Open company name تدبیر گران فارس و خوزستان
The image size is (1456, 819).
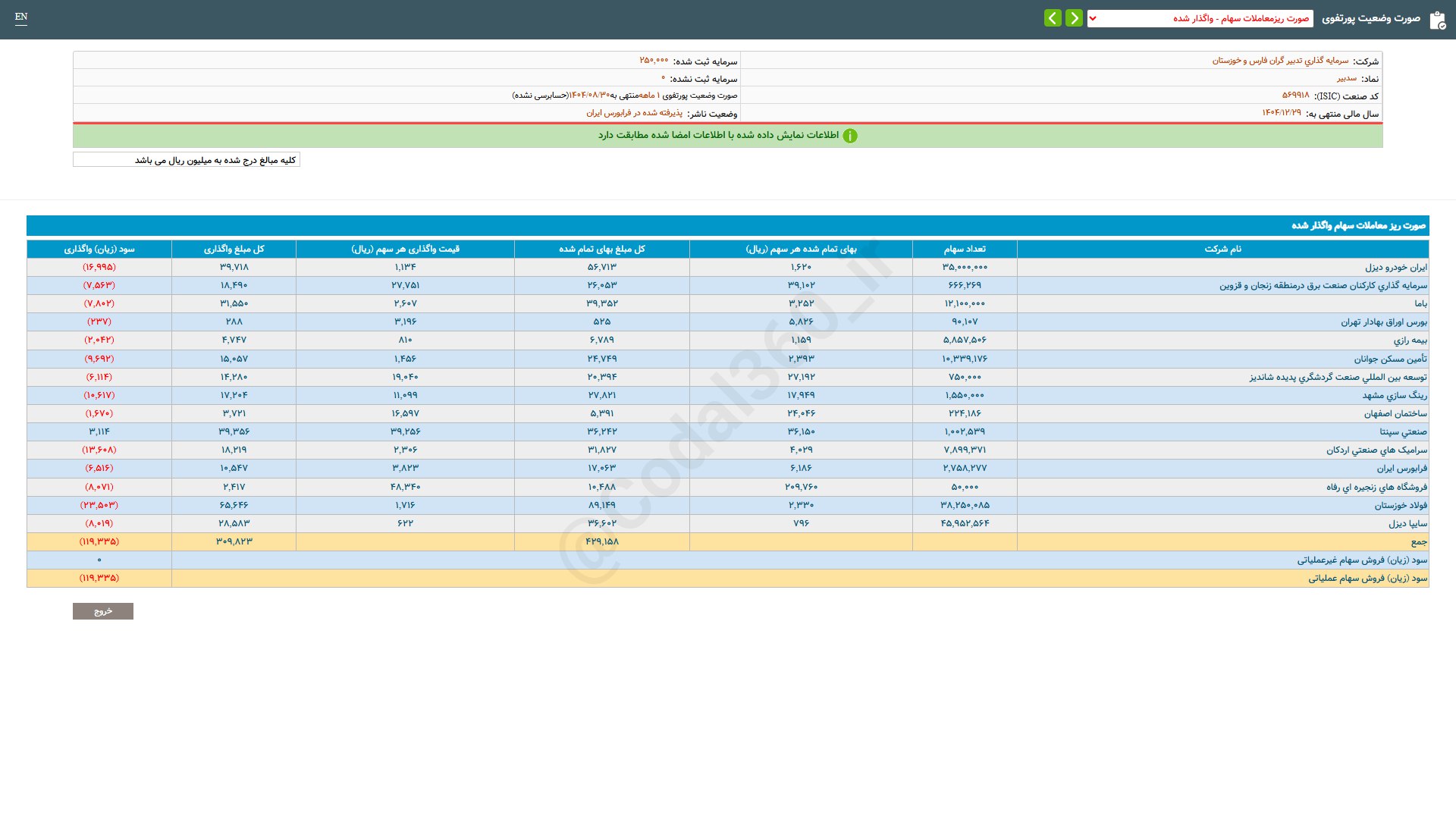[x=1280, y=61]
